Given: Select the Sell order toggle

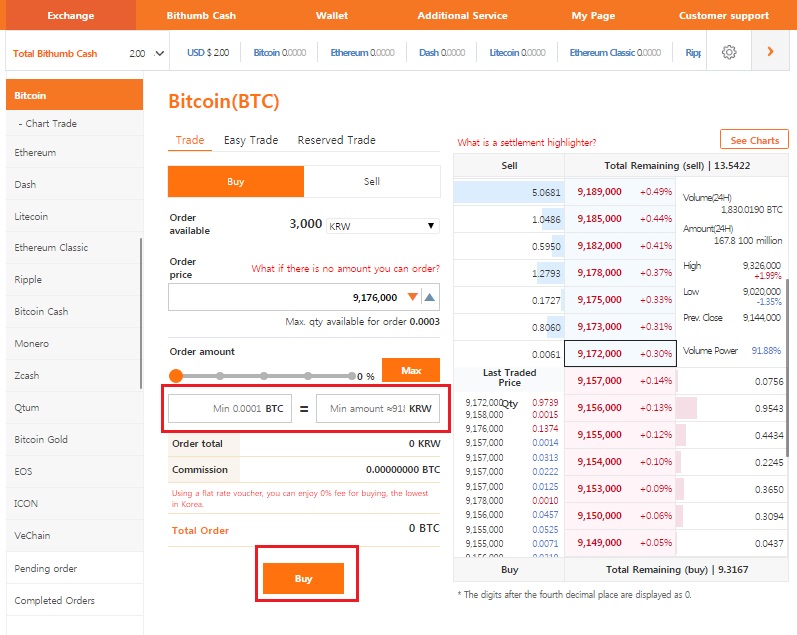Looking at the screenshot, I should point(372,182).
